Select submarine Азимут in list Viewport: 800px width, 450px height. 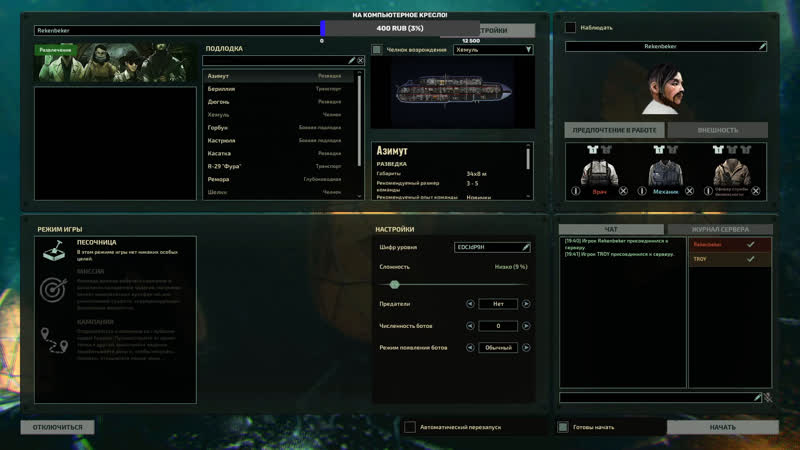point(279,76)
